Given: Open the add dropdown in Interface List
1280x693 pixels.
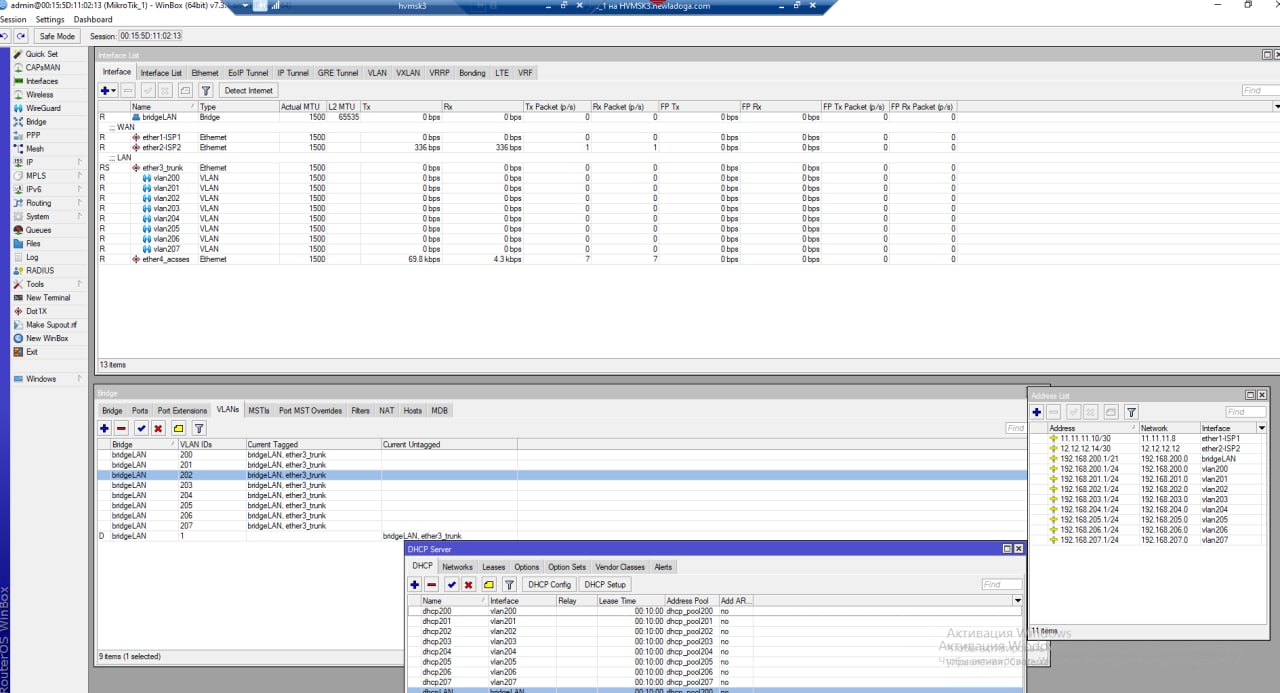Looking at the screenshot, I should [109, 90].
